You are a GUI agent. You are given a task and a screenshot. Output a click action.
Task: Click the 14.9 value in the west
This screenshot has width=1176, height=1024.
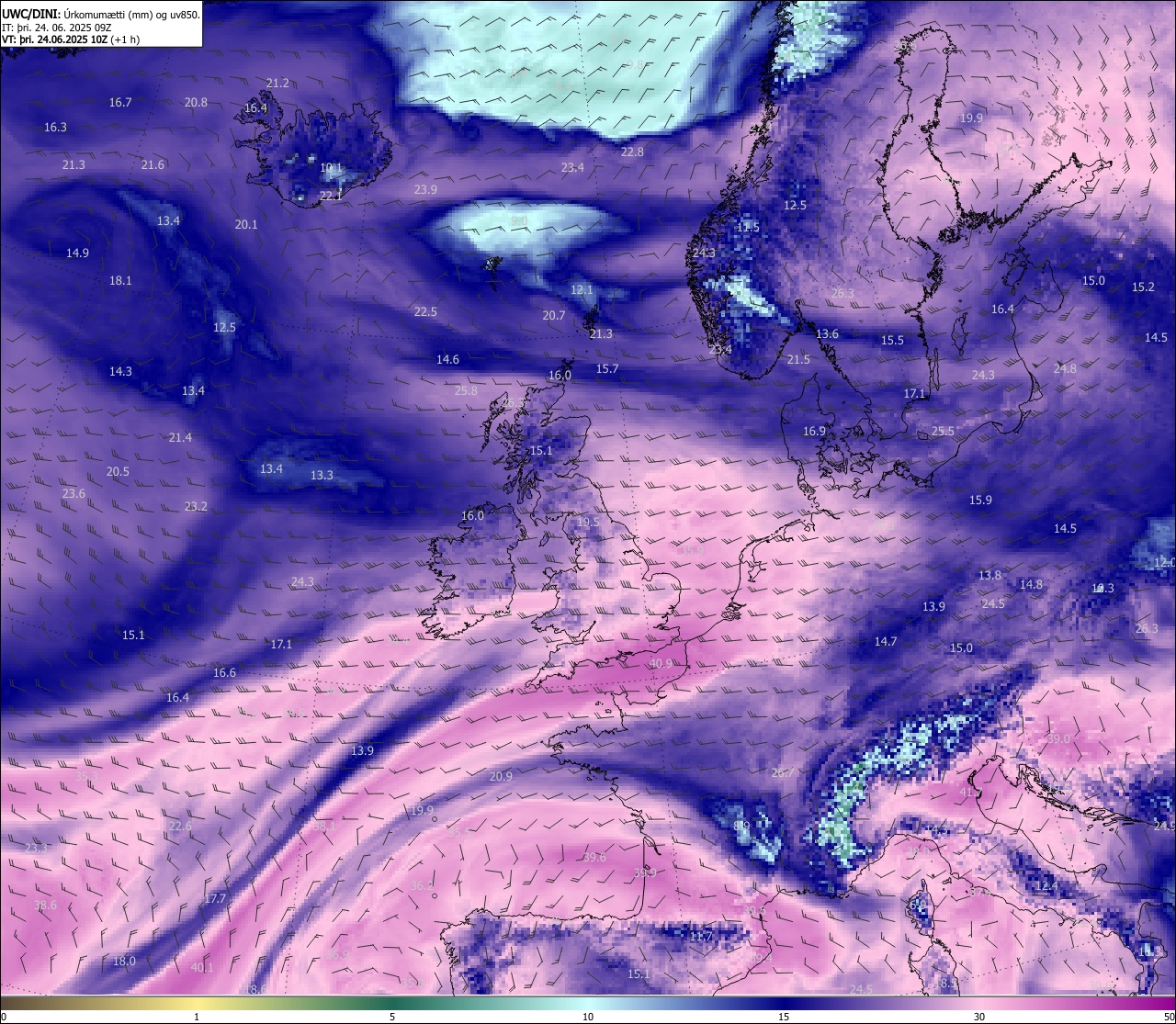(77, 253)
